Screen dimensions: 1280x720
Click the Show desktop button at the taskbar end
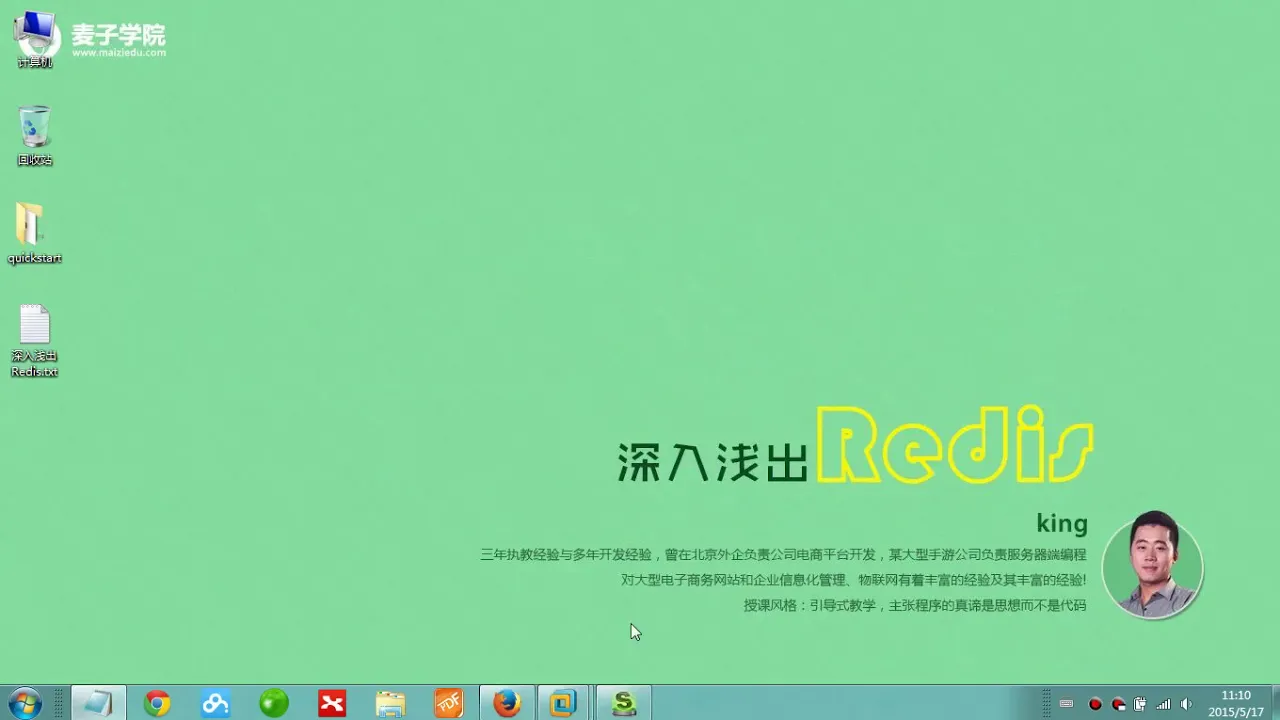pos(1275,703)
